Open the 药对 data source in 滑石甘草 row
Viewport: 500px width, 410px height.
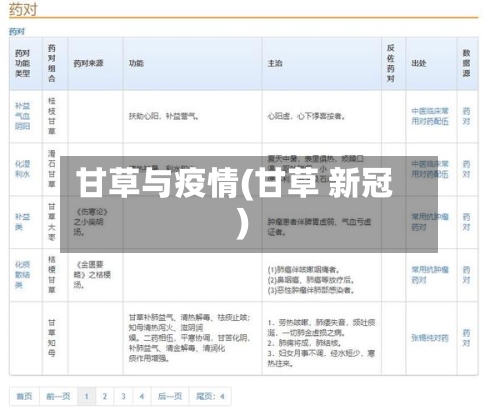point(466,169)
